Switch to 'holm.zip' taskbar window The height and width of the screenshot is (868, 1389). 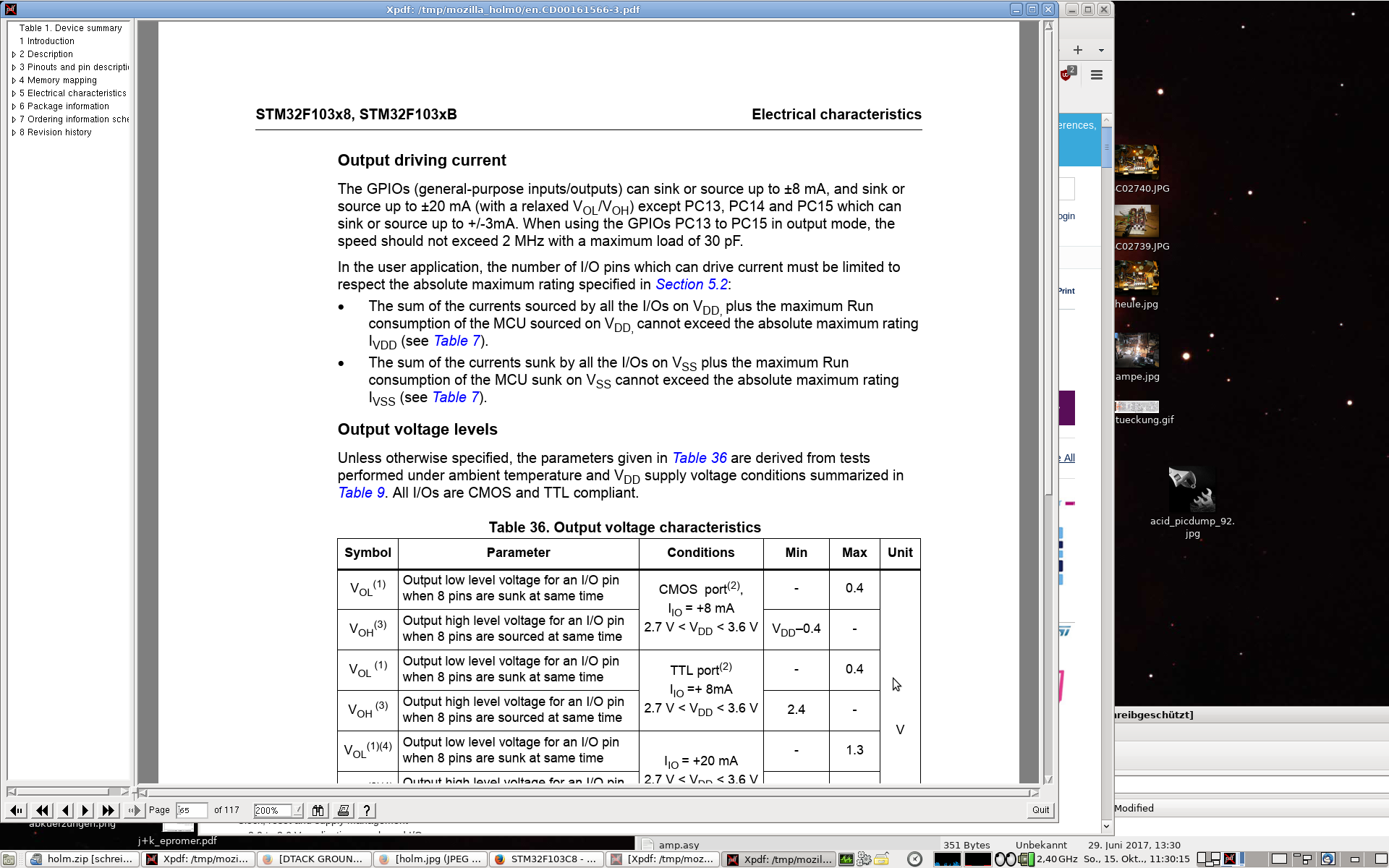pos(82,859)
